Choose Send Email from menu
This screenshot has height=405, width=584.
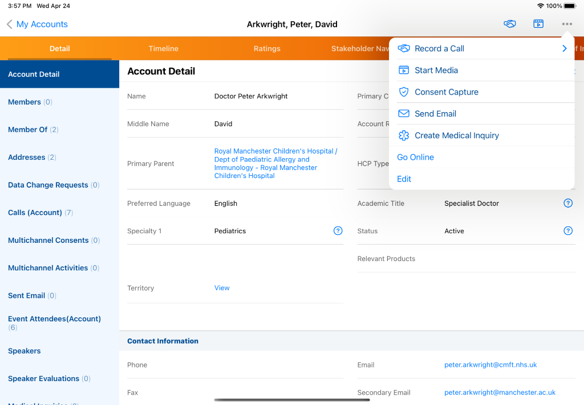(x=482, y=114)
